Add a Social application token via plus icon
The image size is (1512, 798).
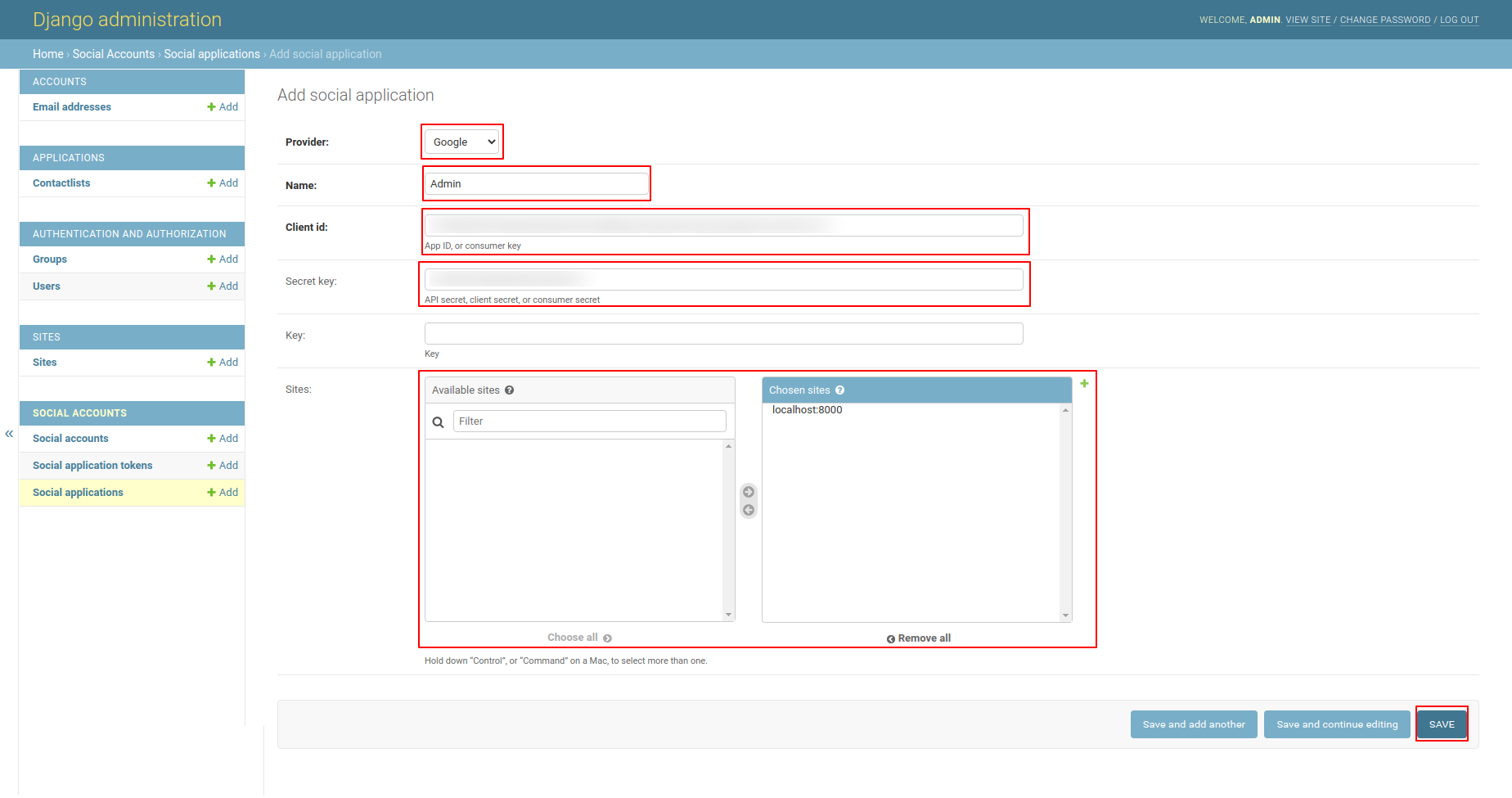[x=223, y=465]
